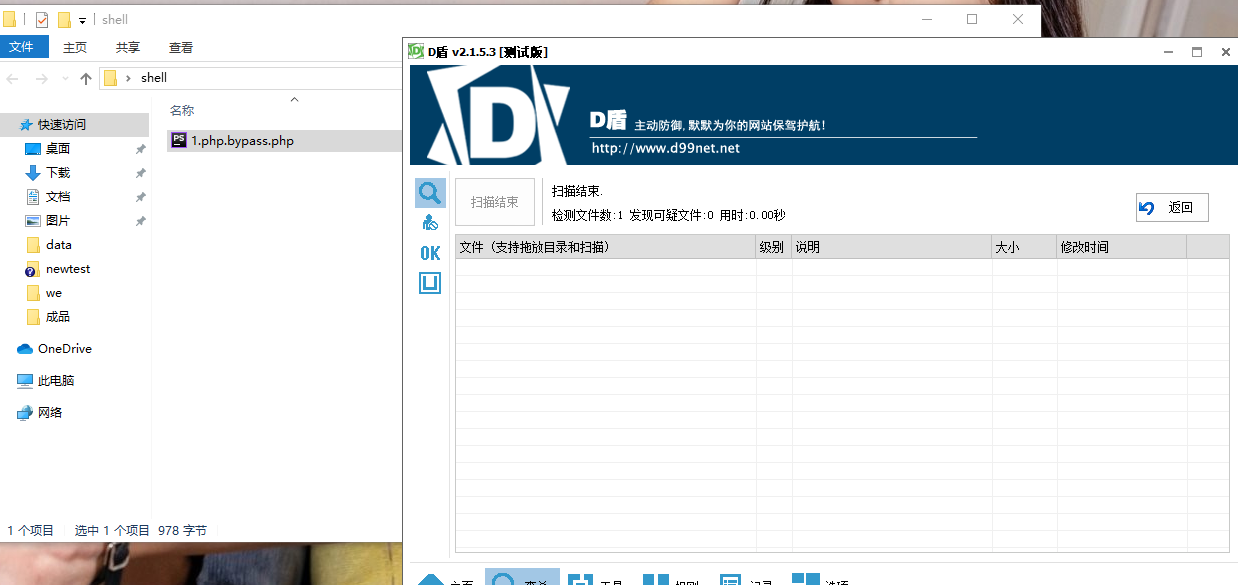Screen dimensions: 1238x585
Task: Select the scan (查杀) magnifier tool icon
Action: click(429, 192)
